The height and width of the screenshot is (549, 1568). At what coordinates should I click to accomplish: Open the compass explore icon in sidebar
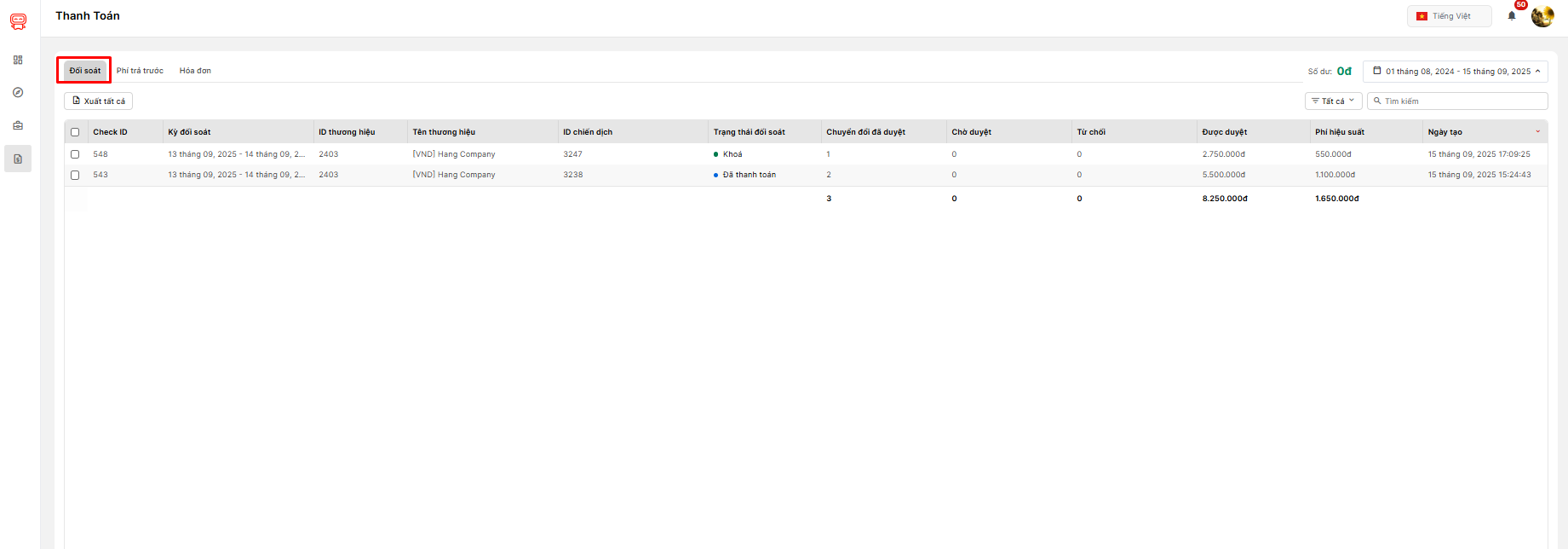pos(18,93)
